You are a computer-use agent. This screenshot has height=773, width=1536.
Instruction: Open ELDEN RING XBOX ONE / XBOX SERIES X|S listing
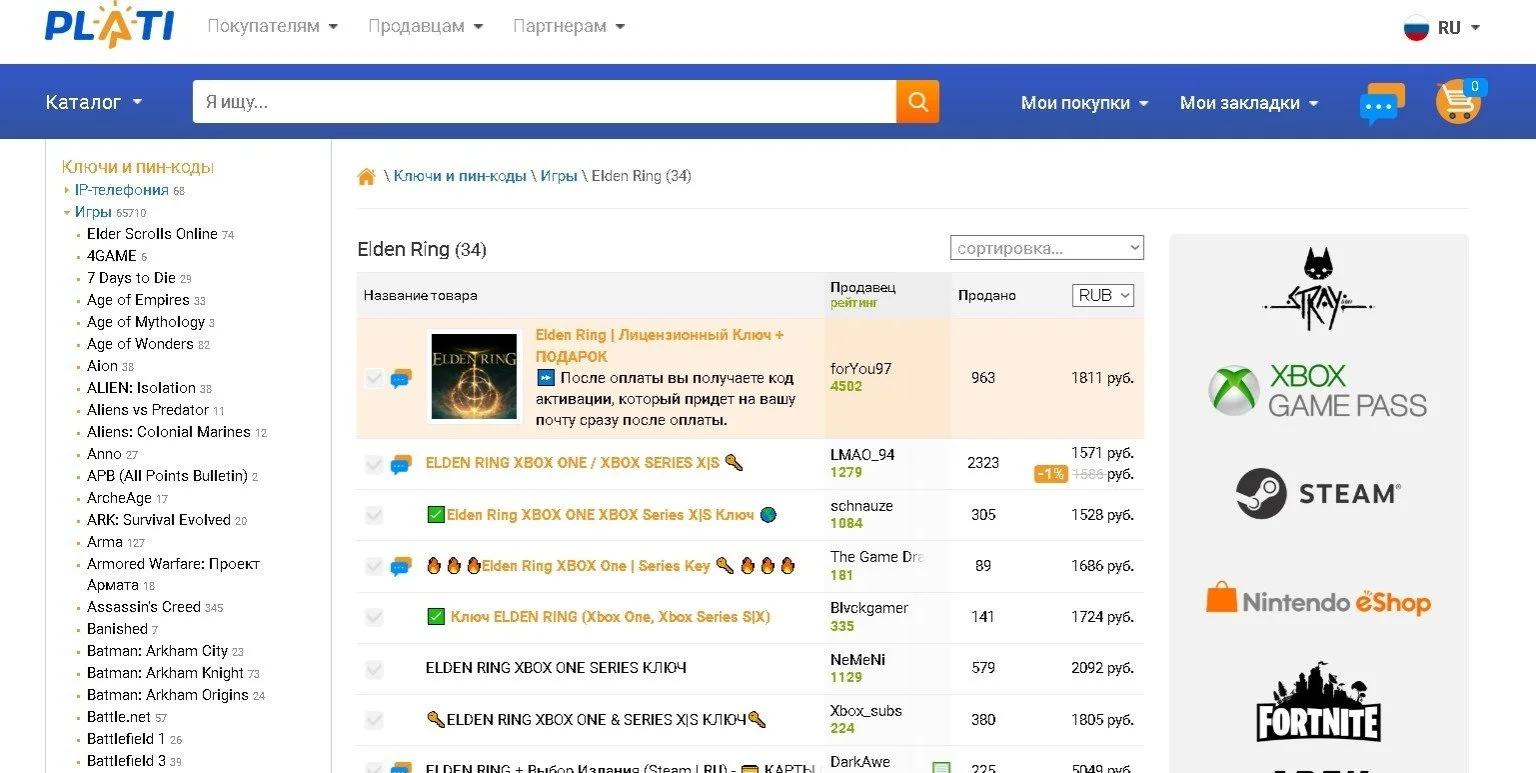pos(573,463)
